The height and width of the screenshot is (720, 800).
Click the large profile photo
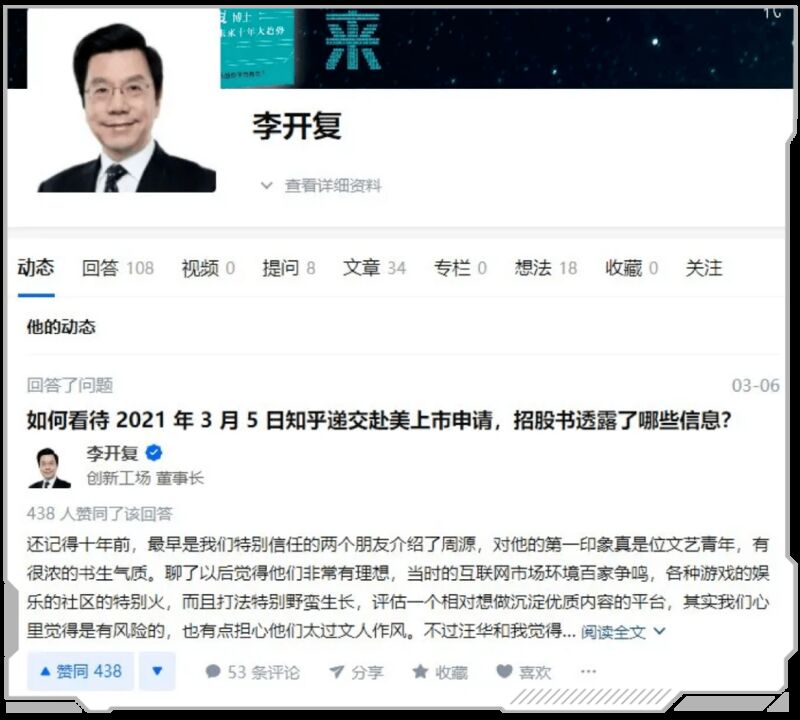tap(127, 108)
